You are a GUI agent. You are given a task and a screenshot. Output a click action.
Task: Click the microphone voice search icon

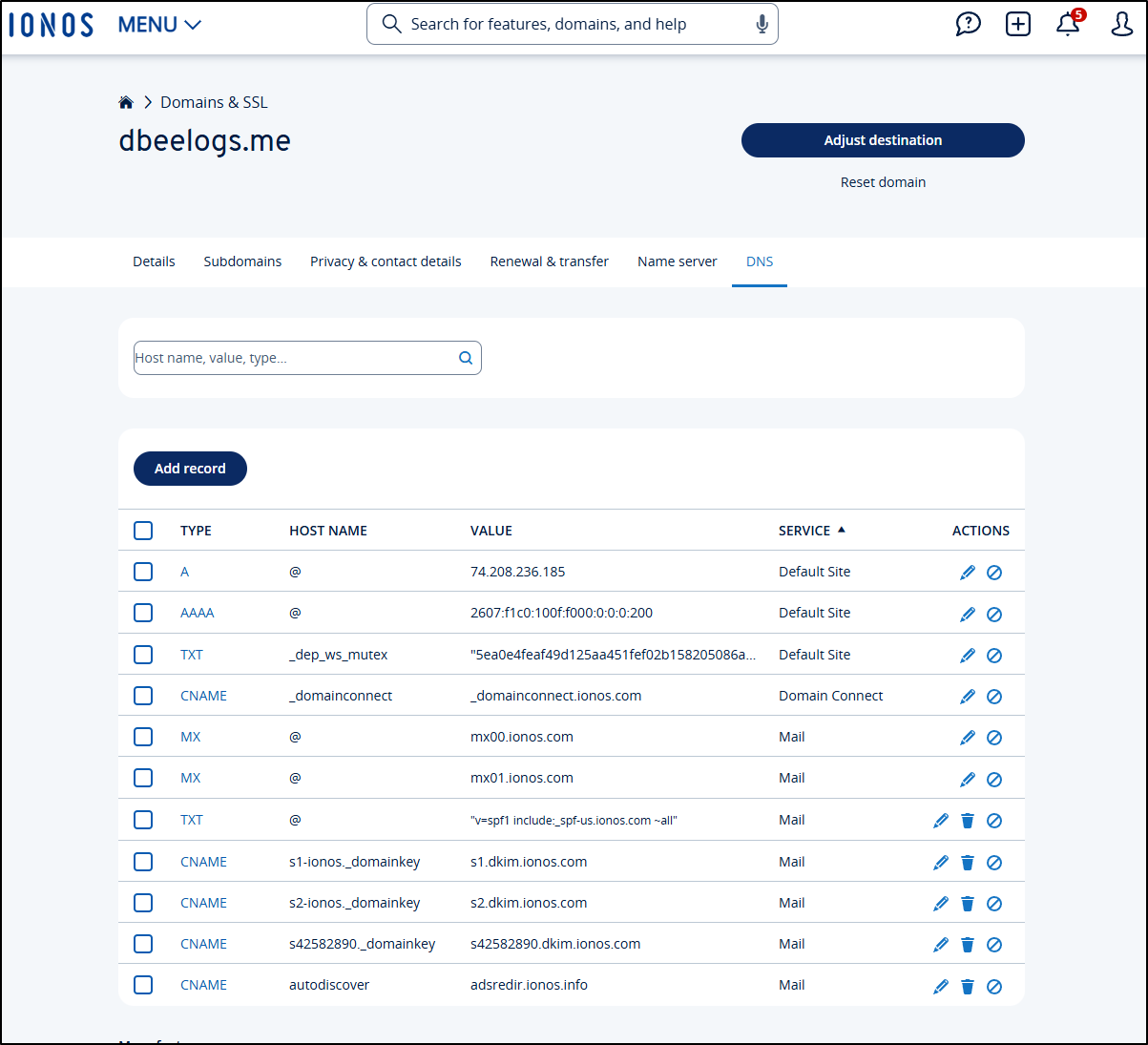[x=762, y=24]
